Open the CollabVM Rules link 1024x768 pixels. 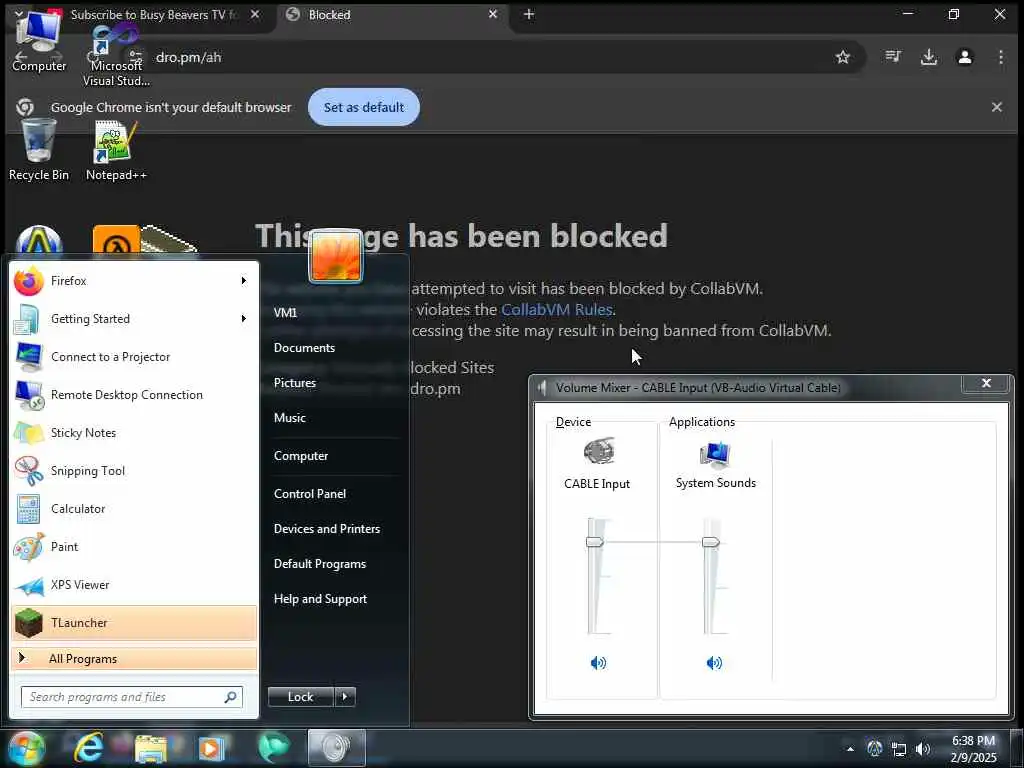click(x=556, y=310)
